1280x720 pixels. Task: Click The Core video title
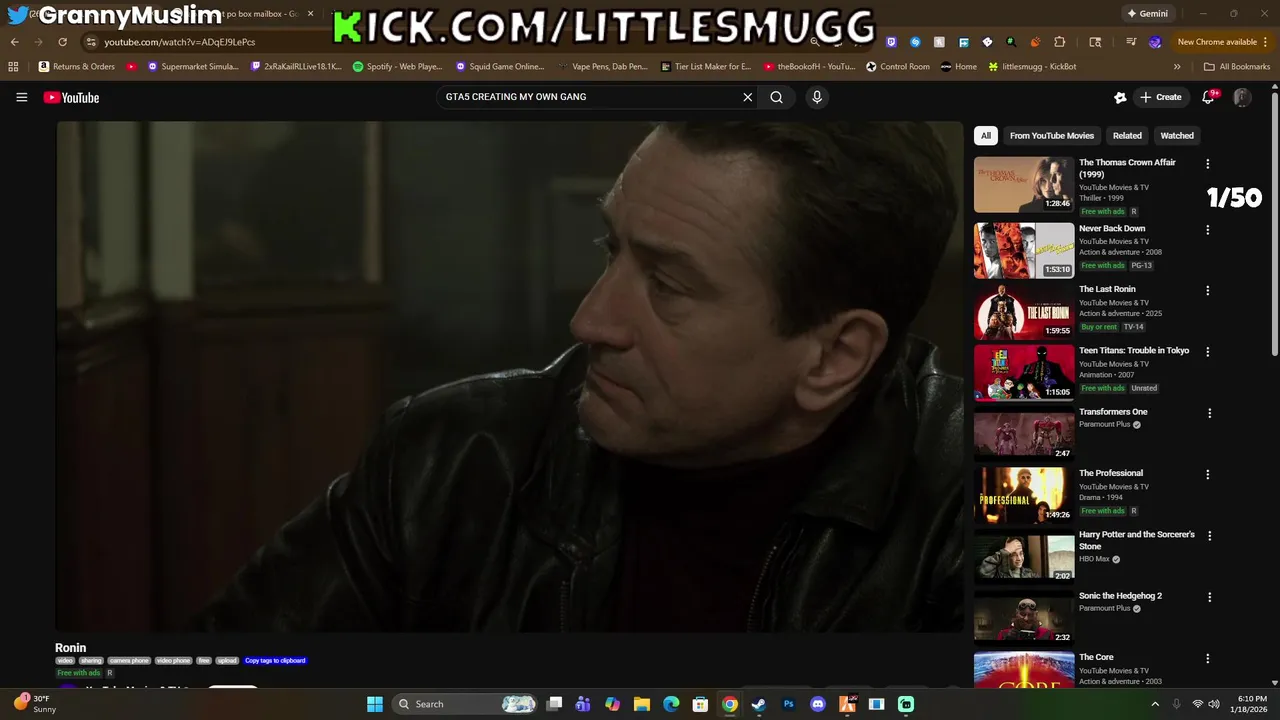(x=1096, y=657)
